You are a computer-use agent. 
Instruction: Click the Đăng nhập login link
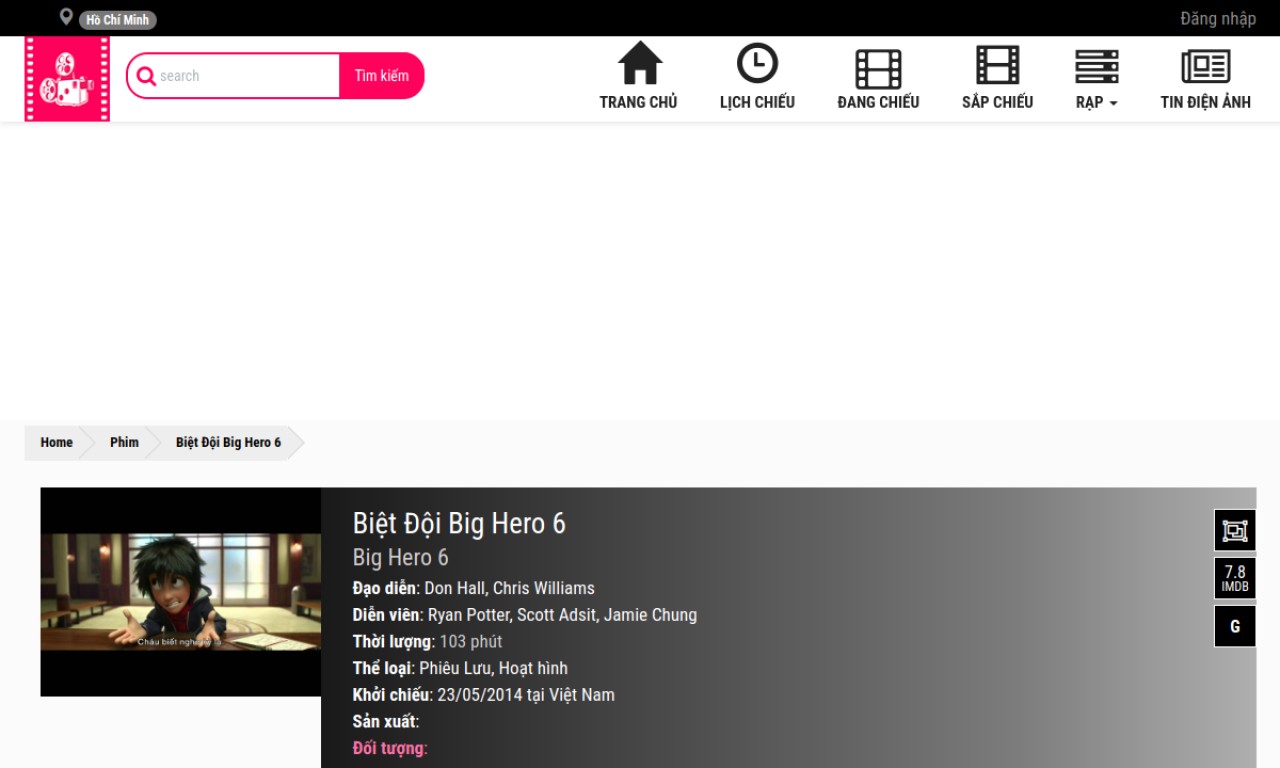click(1218, 18)
